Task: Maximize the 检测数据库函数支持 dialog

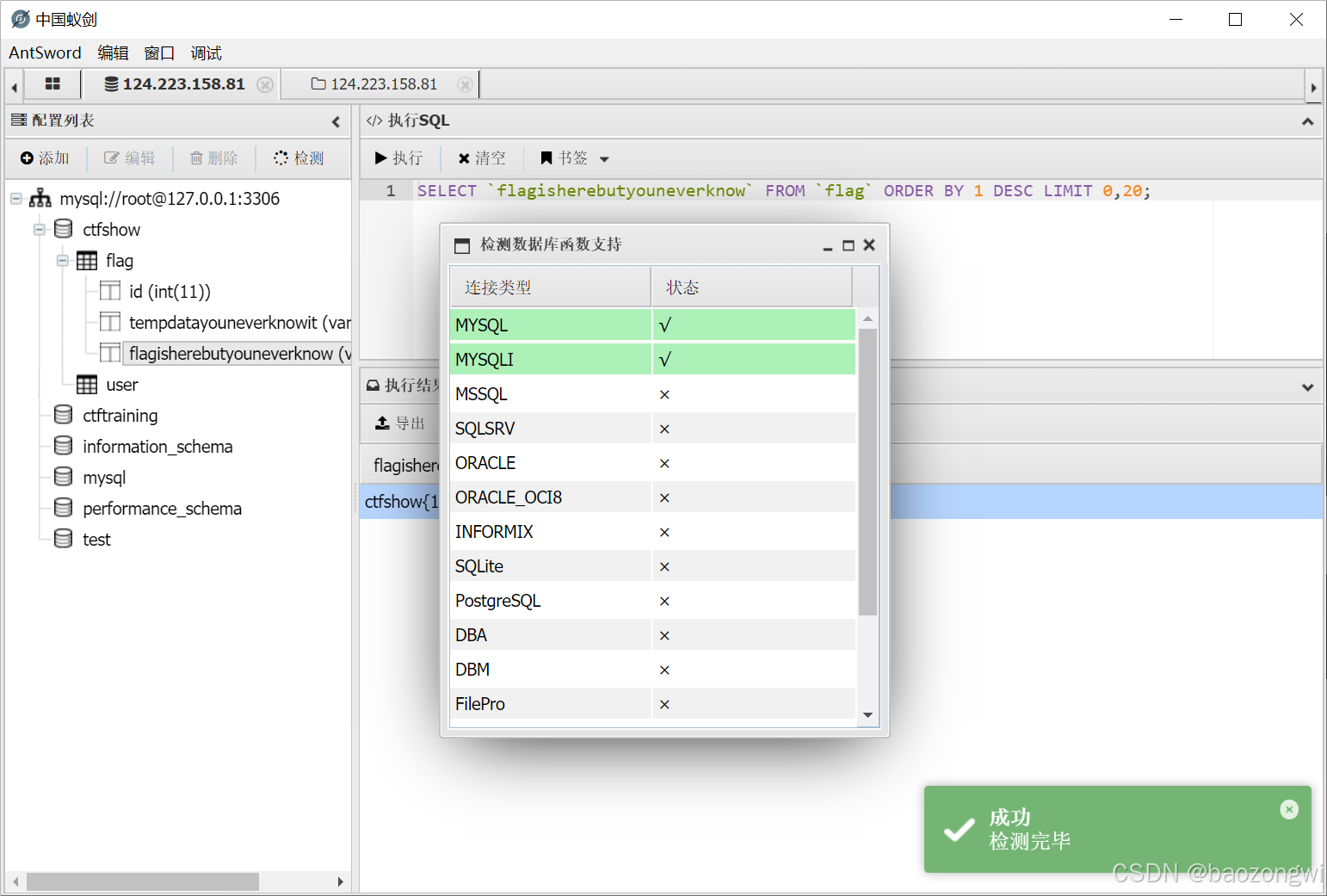Action: coord(848,245)
